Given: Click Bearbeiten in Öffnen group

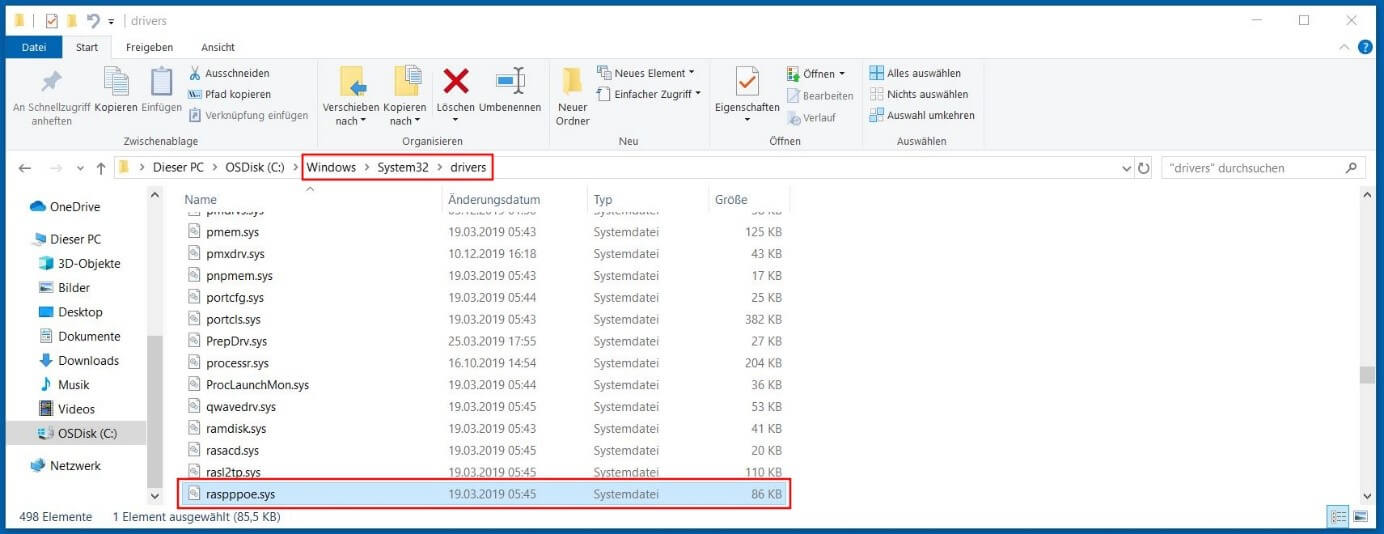Looking at the screenshot, I should (820, 96).
